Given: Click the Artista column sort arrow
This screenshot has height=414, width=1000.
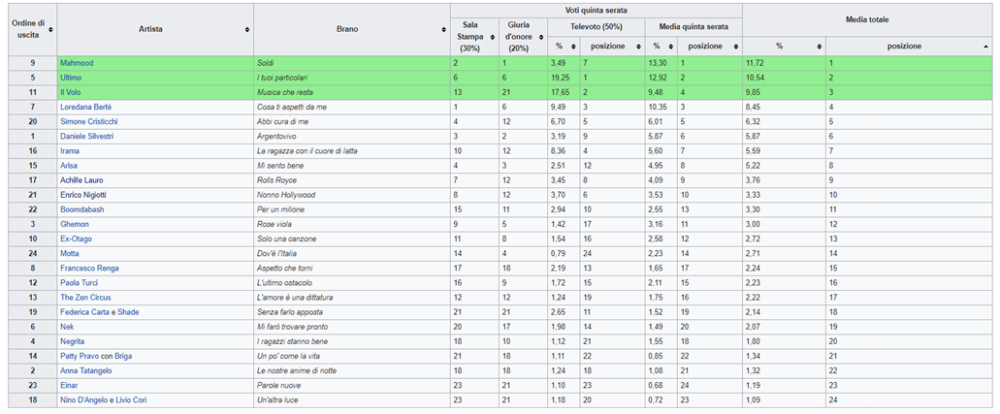Looking at the screenshot, I should coord(247,29).
